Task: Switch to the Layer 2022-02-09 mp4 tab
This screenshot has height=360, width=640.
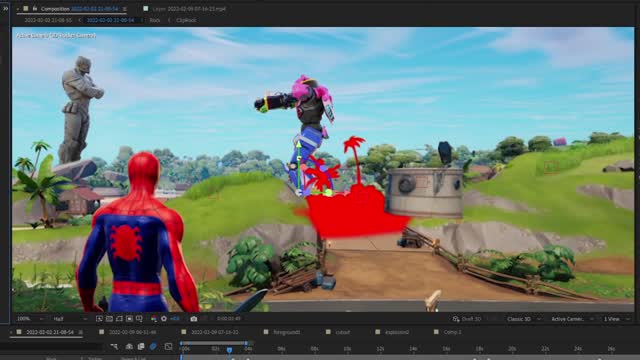Action: pos(190,9)
